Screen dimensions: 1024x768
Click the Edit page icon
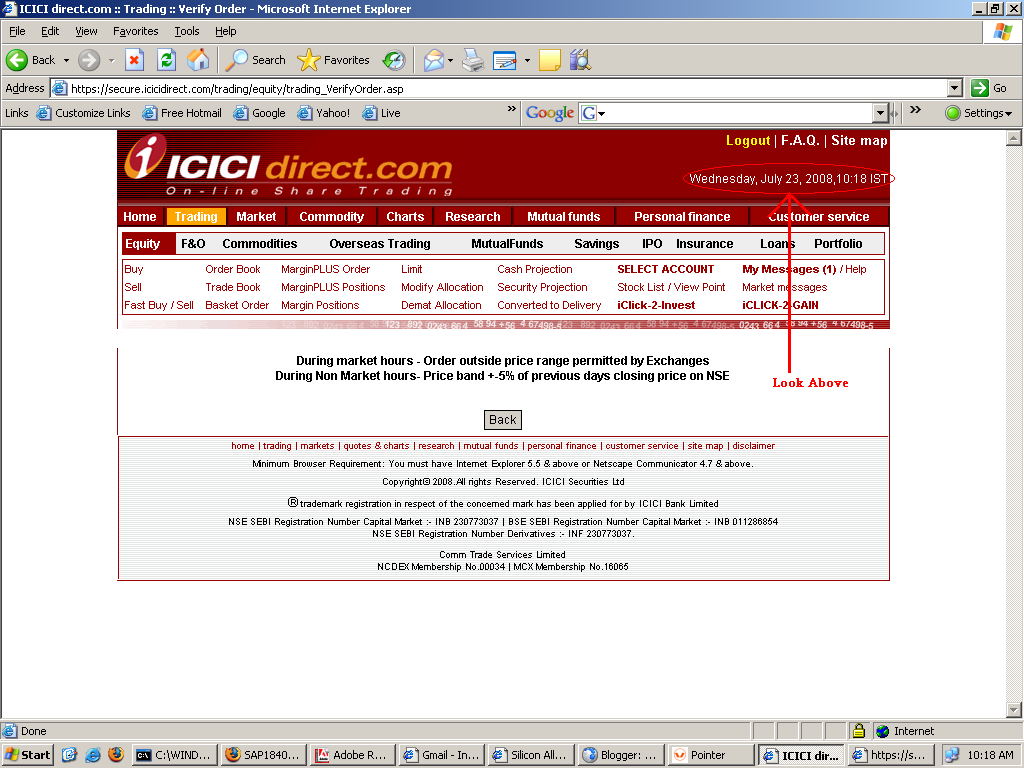505,60
